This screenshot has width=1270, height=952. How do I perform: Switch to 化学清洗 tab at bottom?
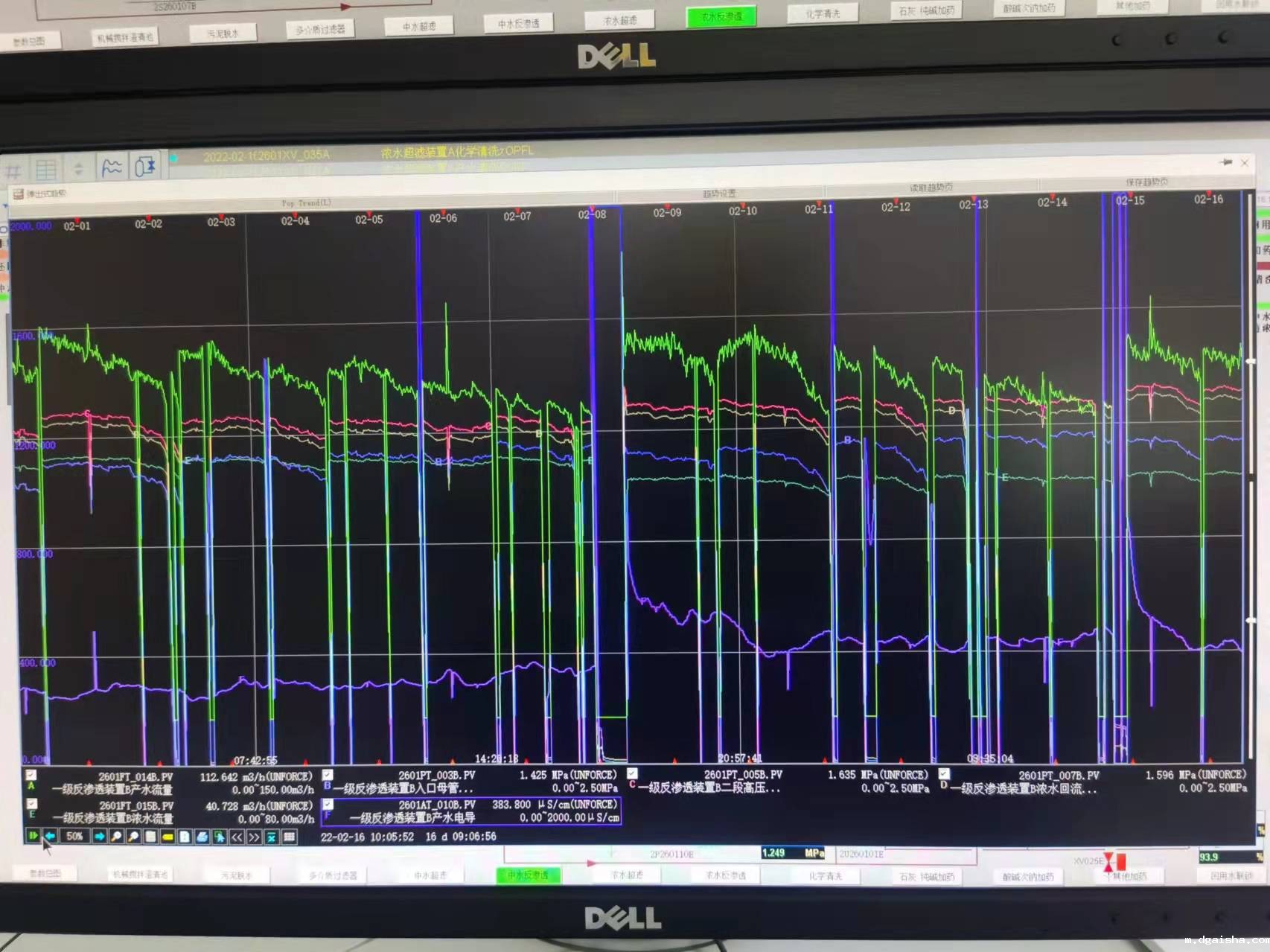pos(826,876)
